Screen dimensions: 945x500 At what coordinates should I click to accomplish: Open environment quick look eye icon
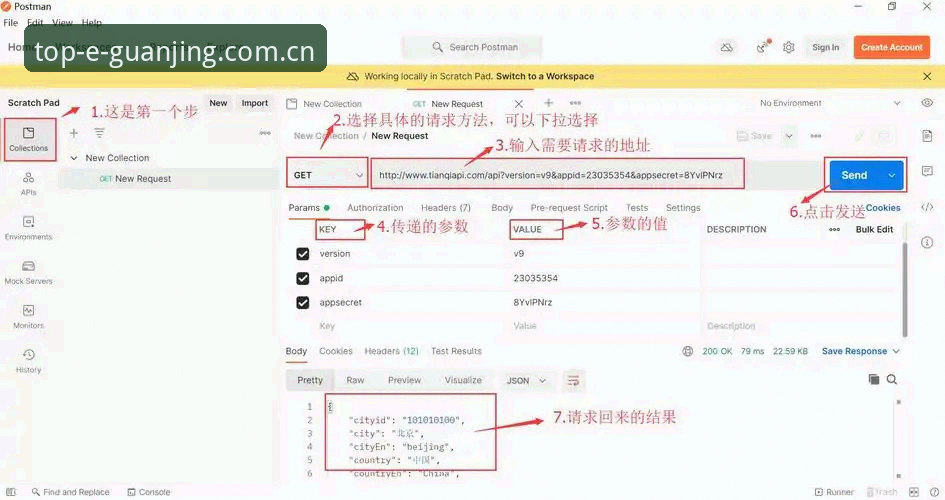[x=927, y=103]
